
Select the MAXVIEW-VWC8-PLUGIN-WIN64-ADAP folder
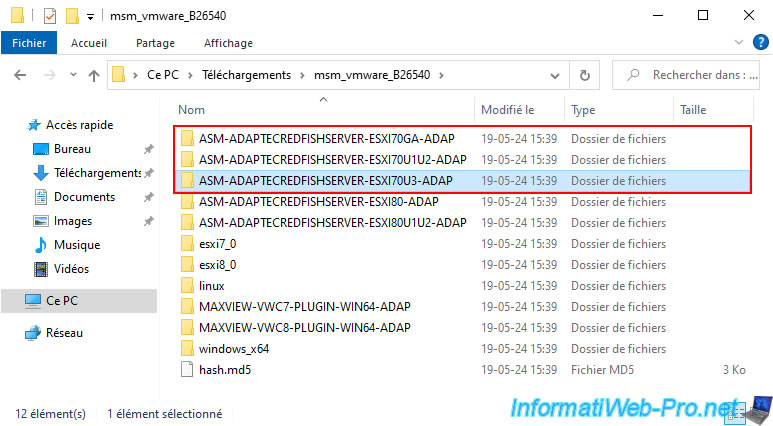(305, 327)
